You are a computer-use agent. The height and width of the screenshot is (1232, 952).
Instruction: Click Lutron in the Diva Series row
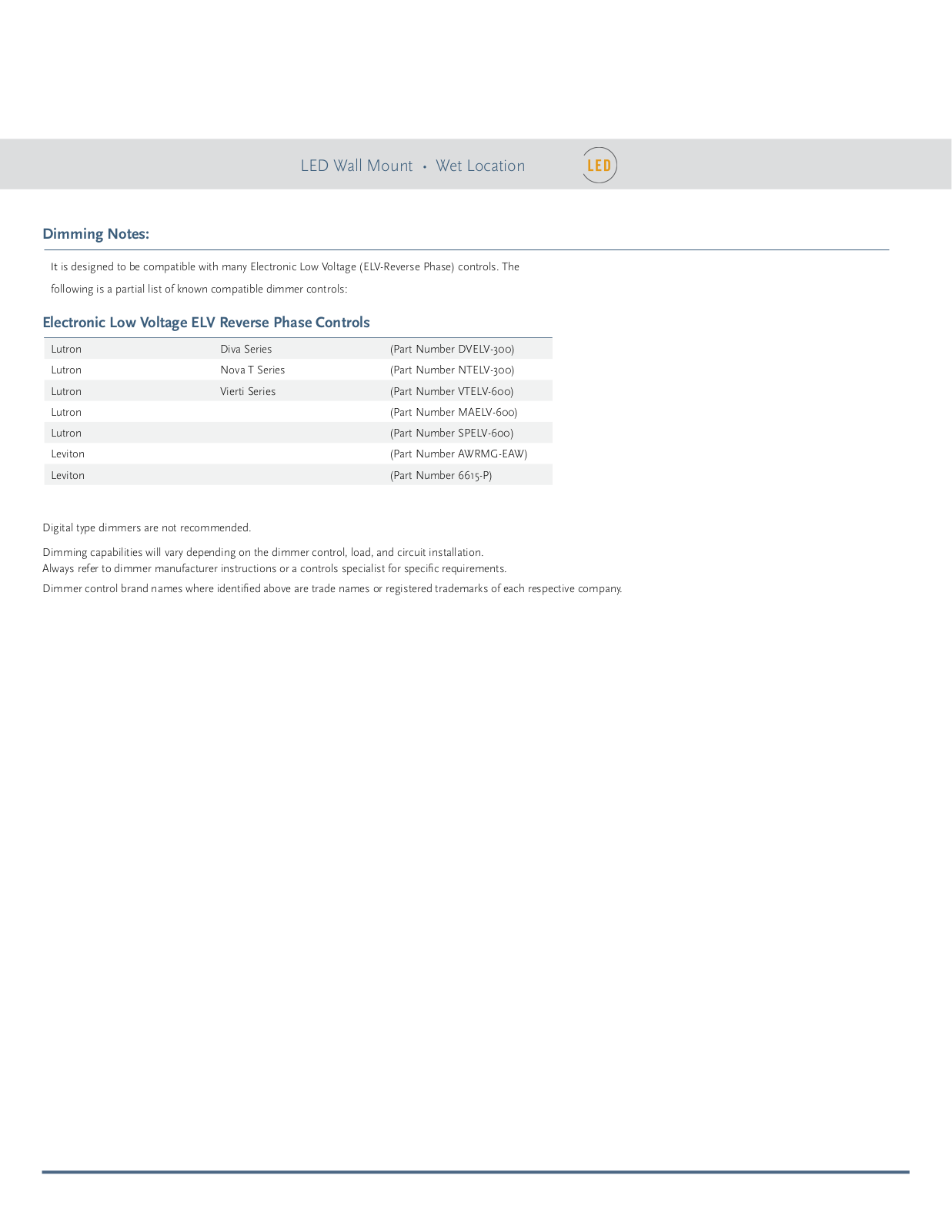[x=66, y=349]
